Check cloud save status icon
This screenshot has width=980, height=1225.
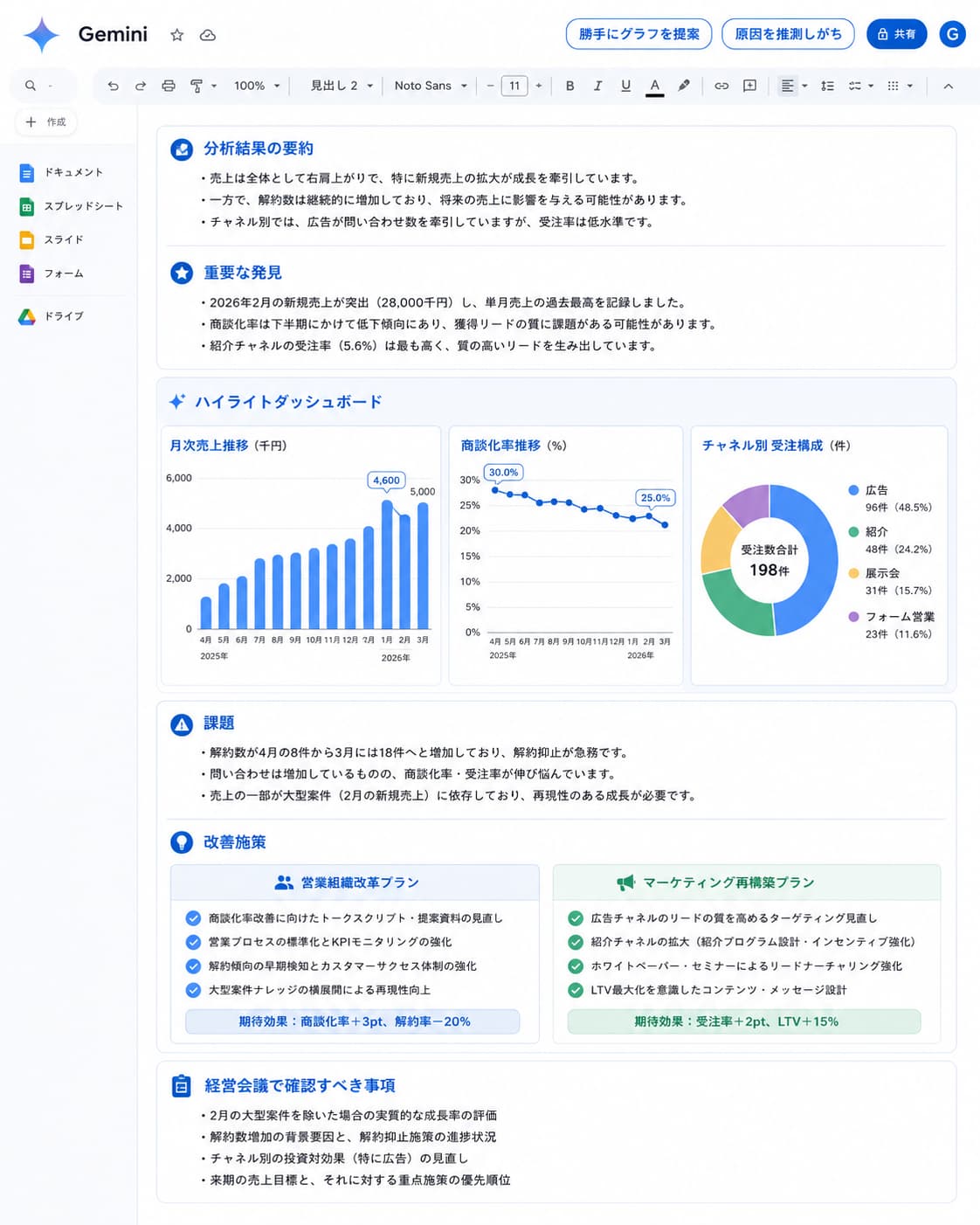point(208,35)
